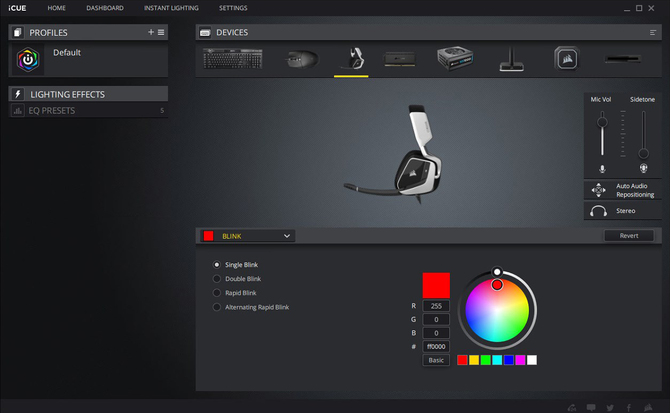Open the INSTANT LIGHTING menu
Viewport: 670px width, 413px height.
click(171, 8)
